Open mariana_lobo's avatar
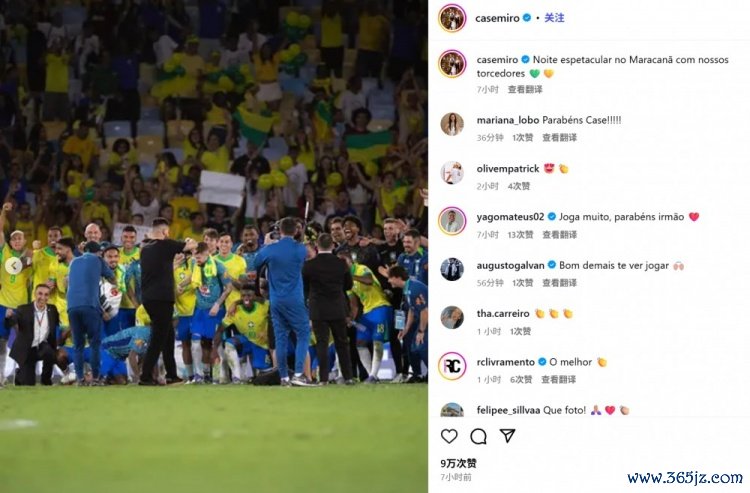This screenshot has height=493, width=750. (x=452, y=124)
